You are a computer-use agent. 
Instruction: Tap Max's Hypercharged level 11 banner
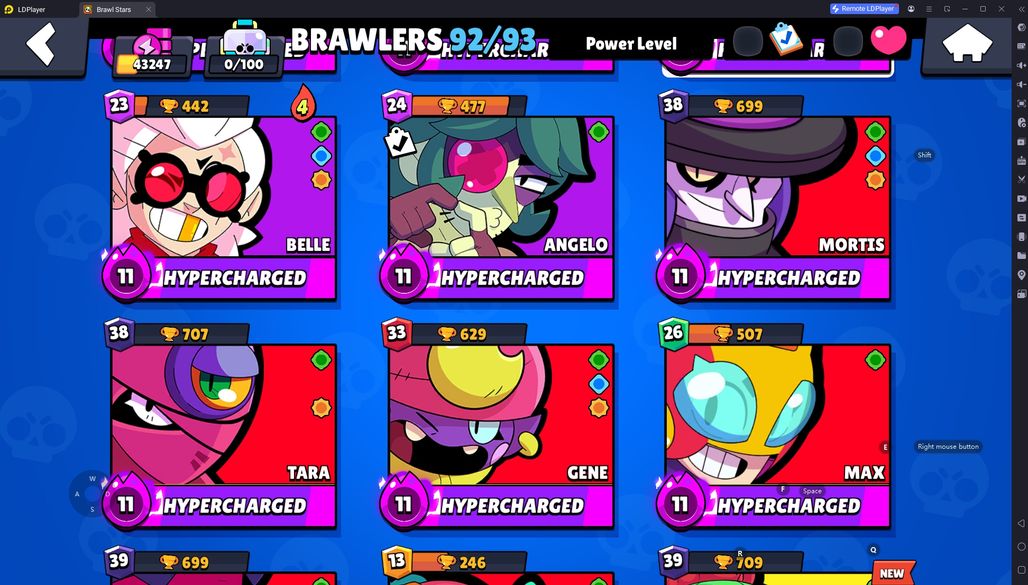click(774, 505)
